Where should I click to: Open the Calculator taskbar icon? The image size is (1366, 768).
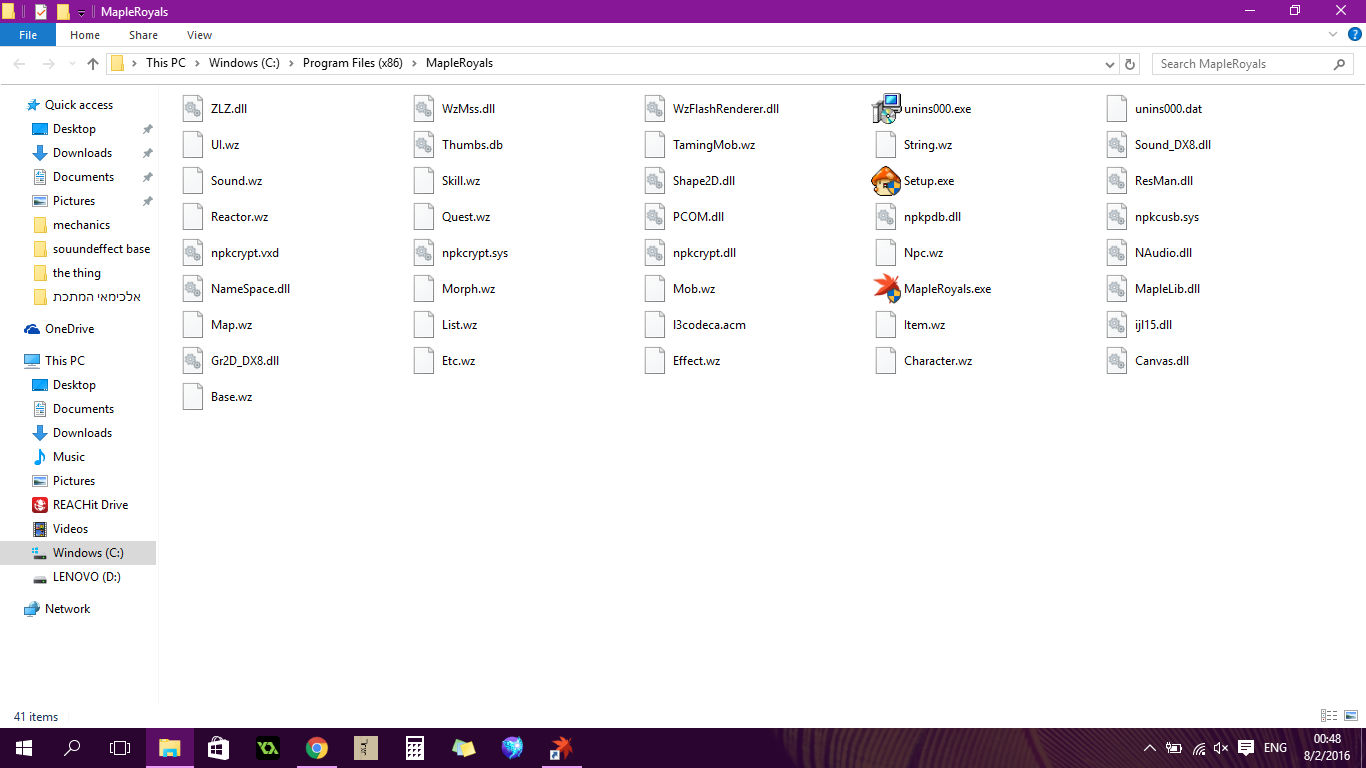pos(415,748)
